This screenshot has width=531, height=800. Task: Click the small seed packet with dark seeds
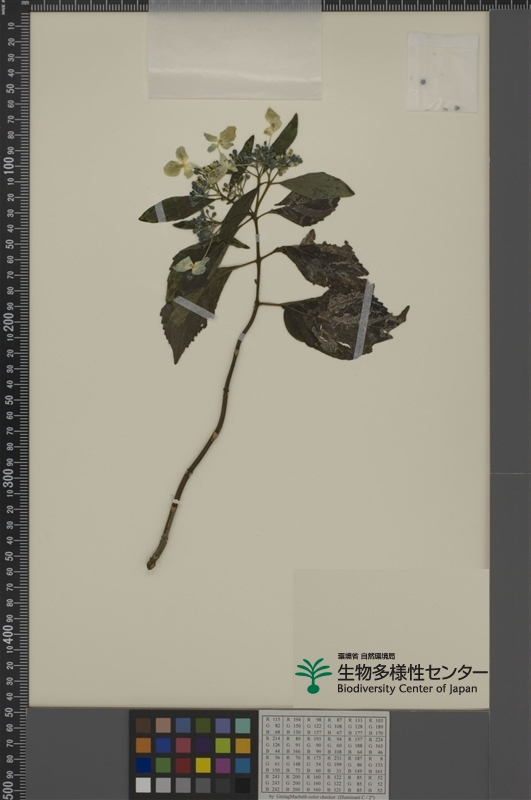(443, 72)
